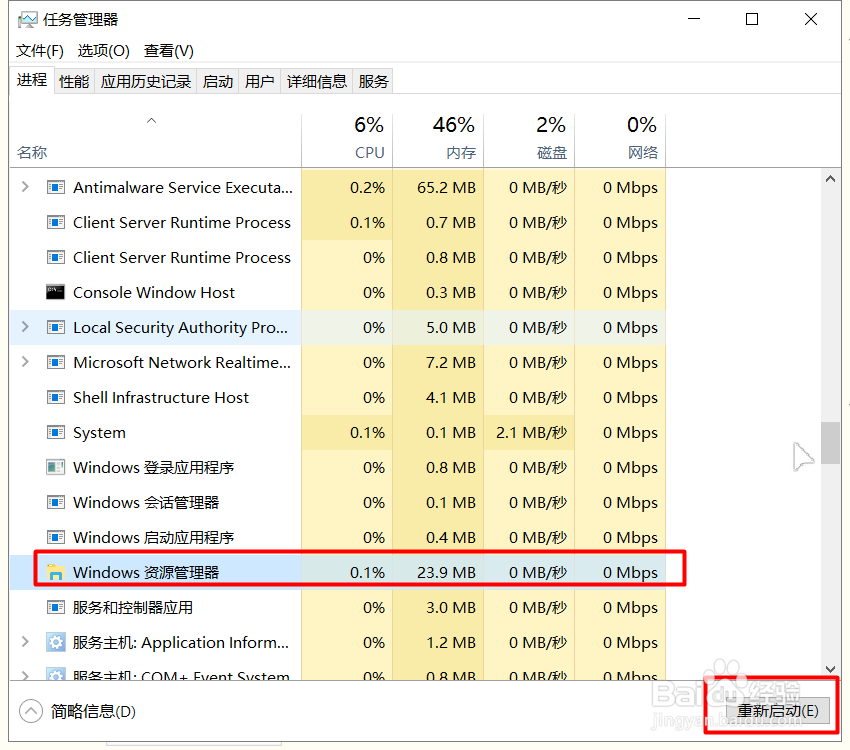Image resolution: width=850 pixels, height=750 pixels.
Task: Click the sort arrow above 名称 column
Action: [x=152, y=121]
